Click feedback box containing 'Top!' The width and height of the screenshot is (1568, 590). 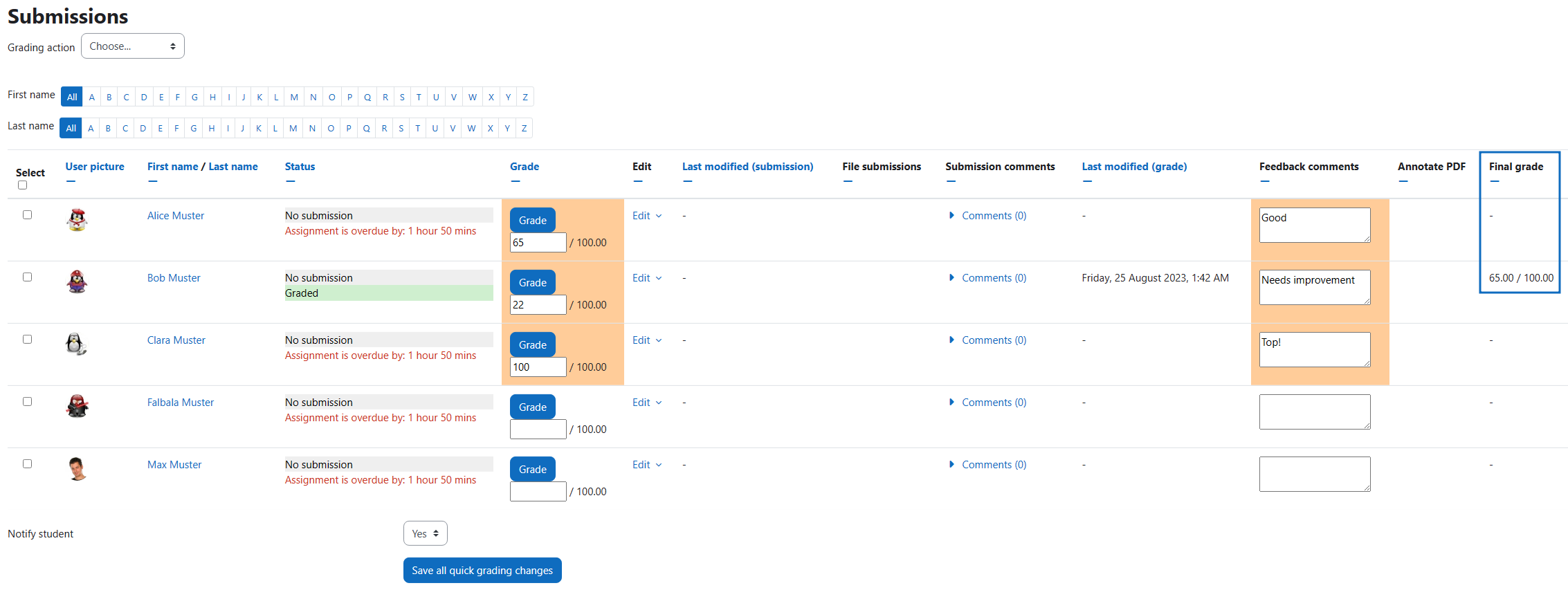click(x=1315, y=349)
